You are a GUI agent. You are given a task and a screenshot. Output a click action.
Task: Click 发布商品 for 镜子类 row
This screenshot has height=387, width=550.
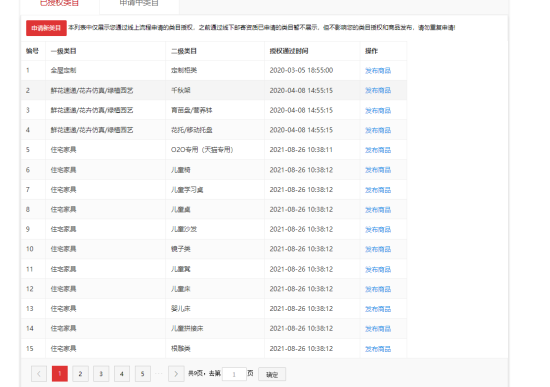coord(378,249)
